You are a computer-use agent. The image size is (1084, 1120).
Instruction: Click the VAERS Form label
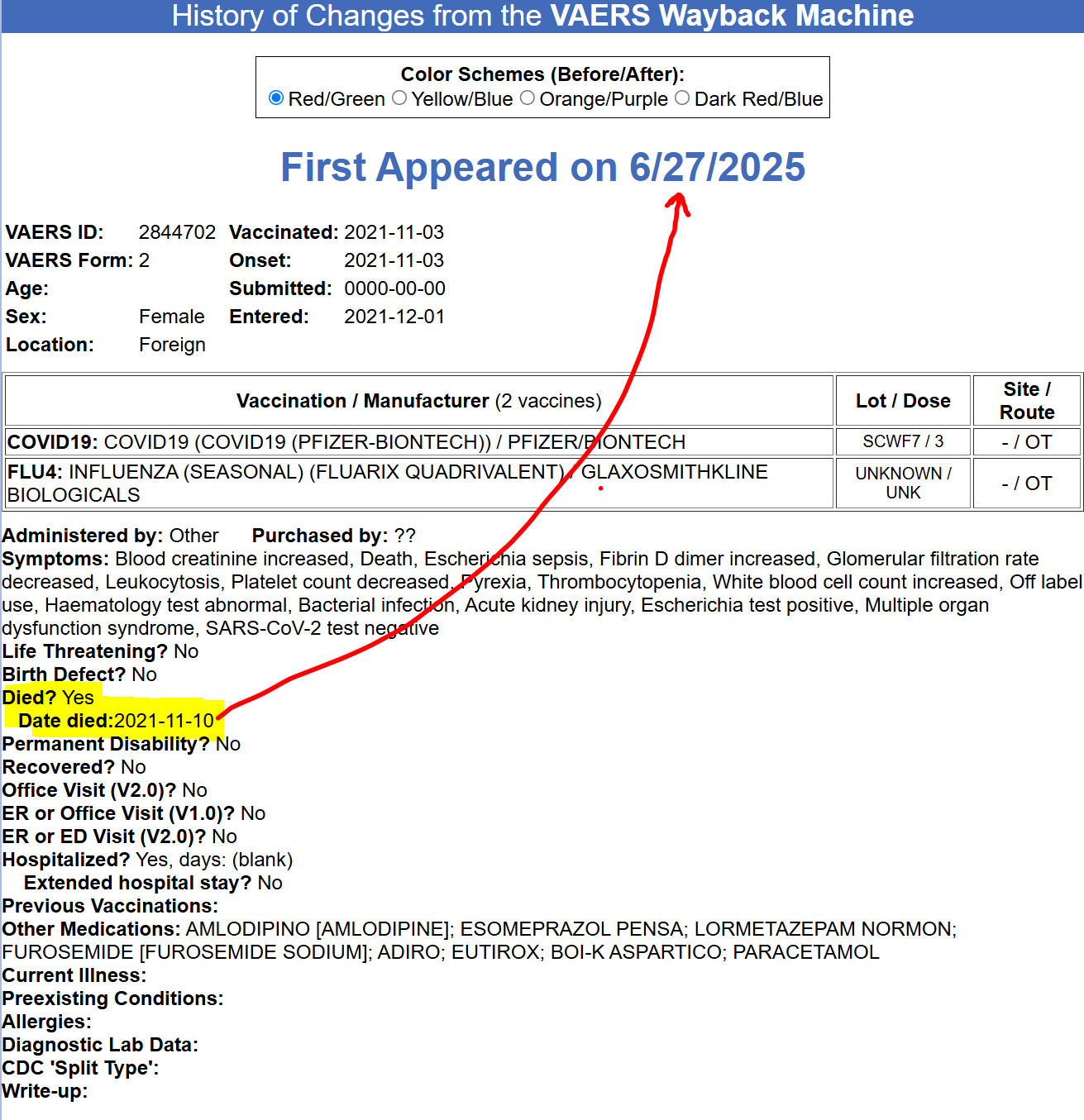pos(69,260)
